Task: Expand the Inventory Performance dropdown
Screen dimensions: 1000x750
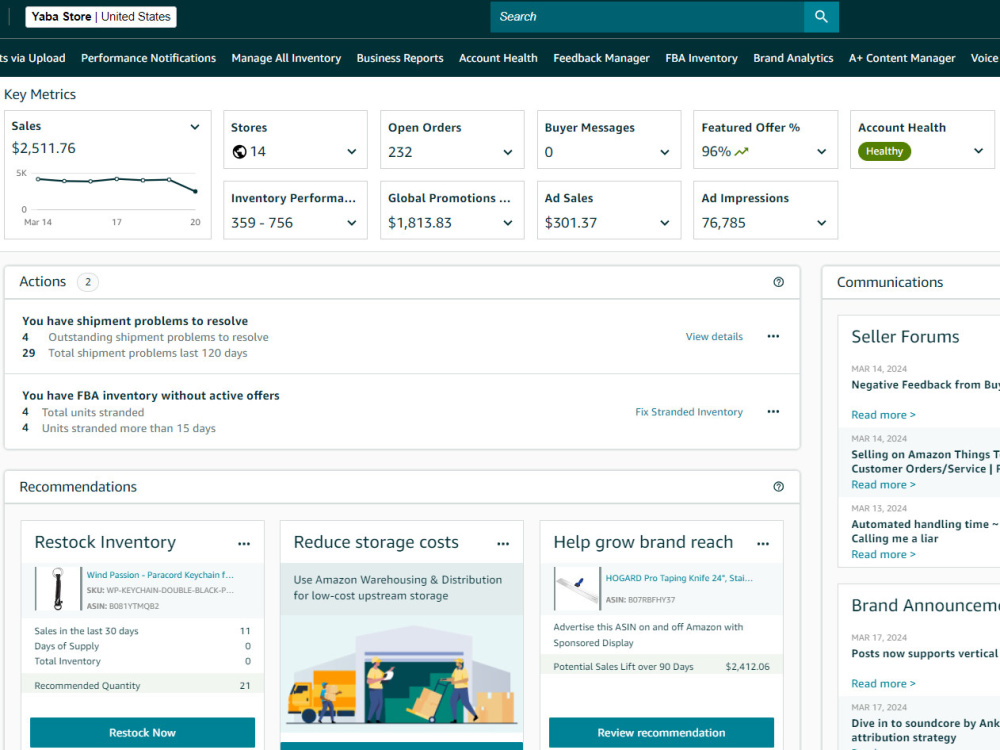Action: click(x=351, y=223)
